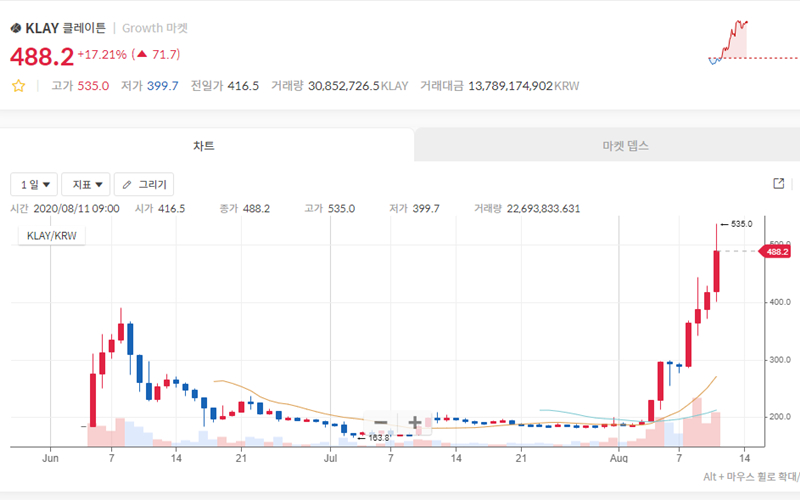Zoom out the chart with minus button

(380, 423)
